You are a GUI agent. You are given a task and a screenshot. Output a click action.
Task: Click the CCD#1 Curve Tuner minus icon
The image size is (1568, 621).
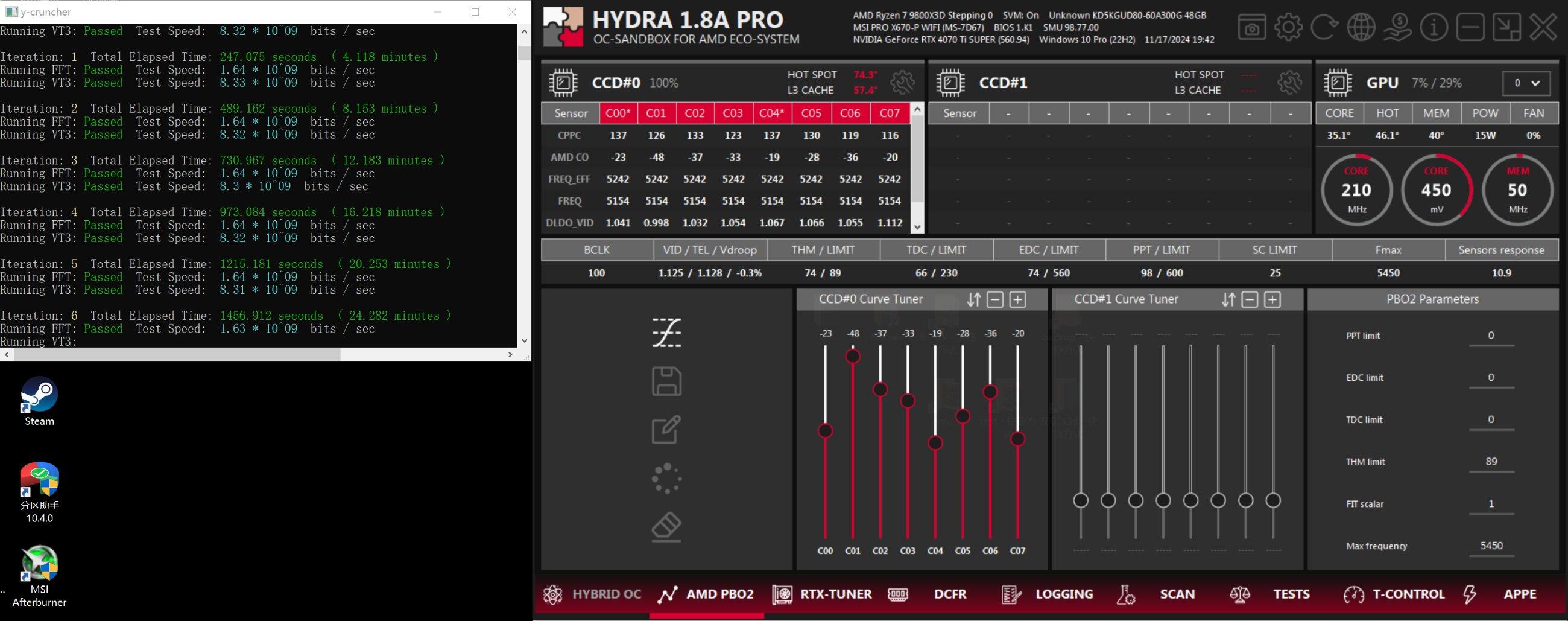point(1250,299)
